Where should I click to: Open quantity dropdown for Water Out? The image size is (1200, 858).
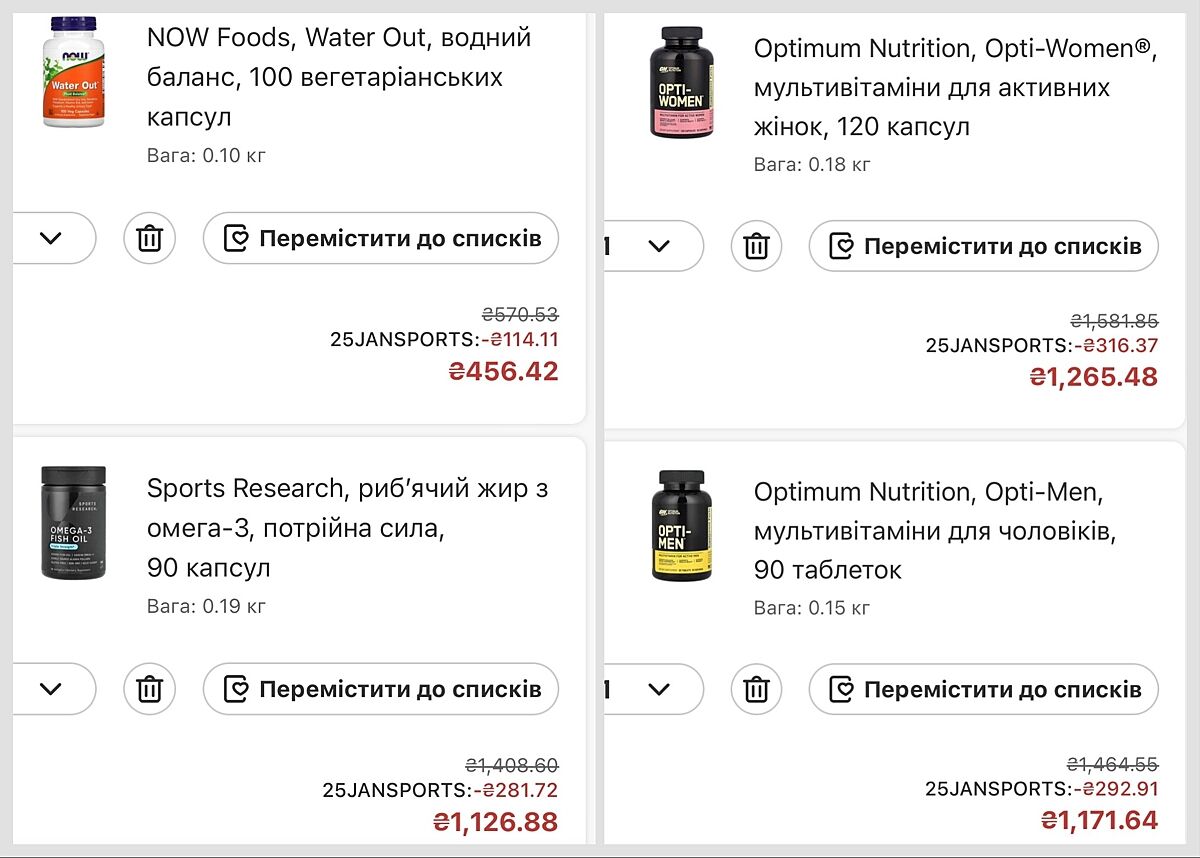click(x=52, y=239)
